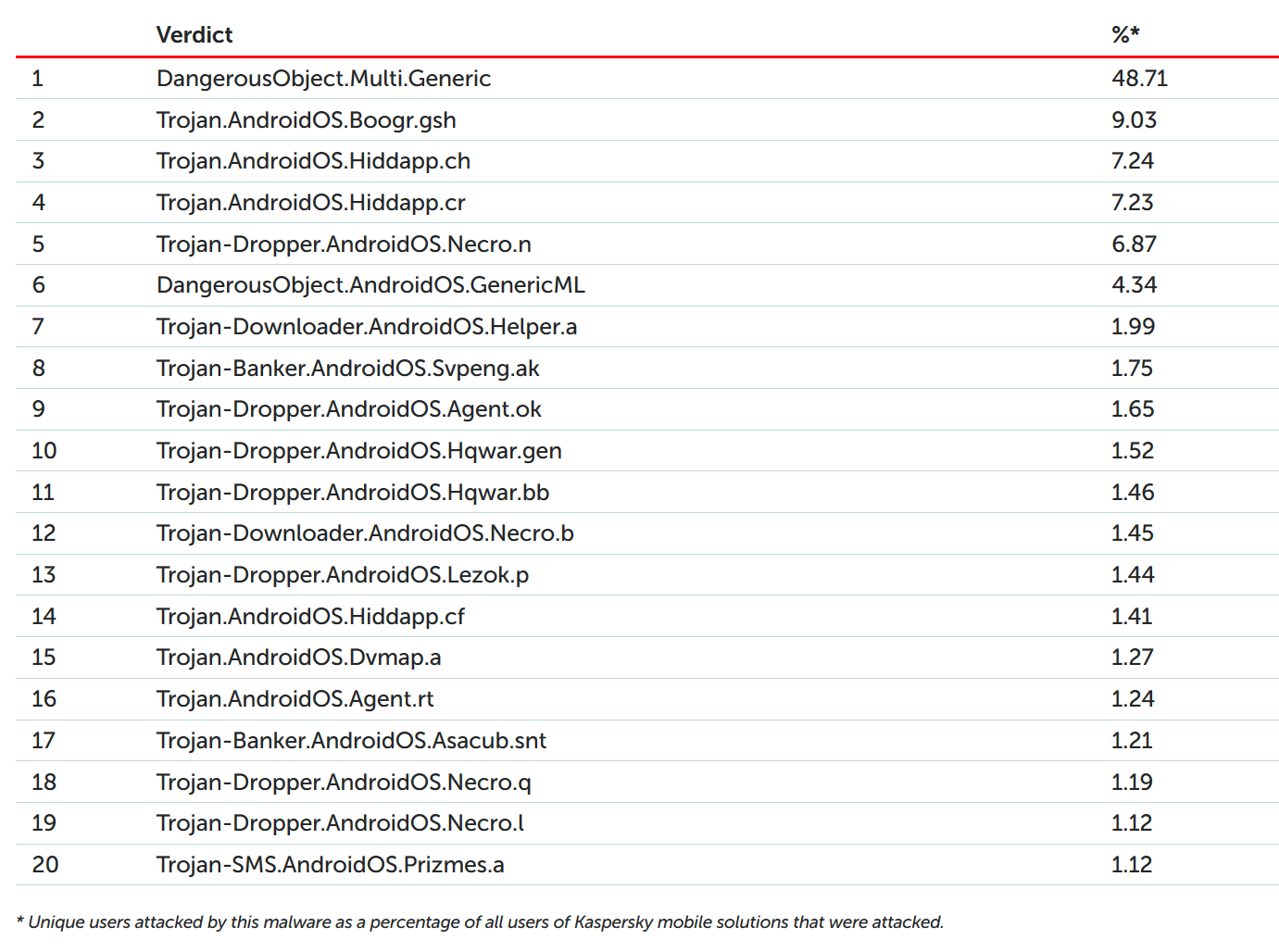Select Trojan-Dropper.AndroidOS.Hqwar.gen entry
This screenshot has height=952, width=1279.
click(358, 451)
